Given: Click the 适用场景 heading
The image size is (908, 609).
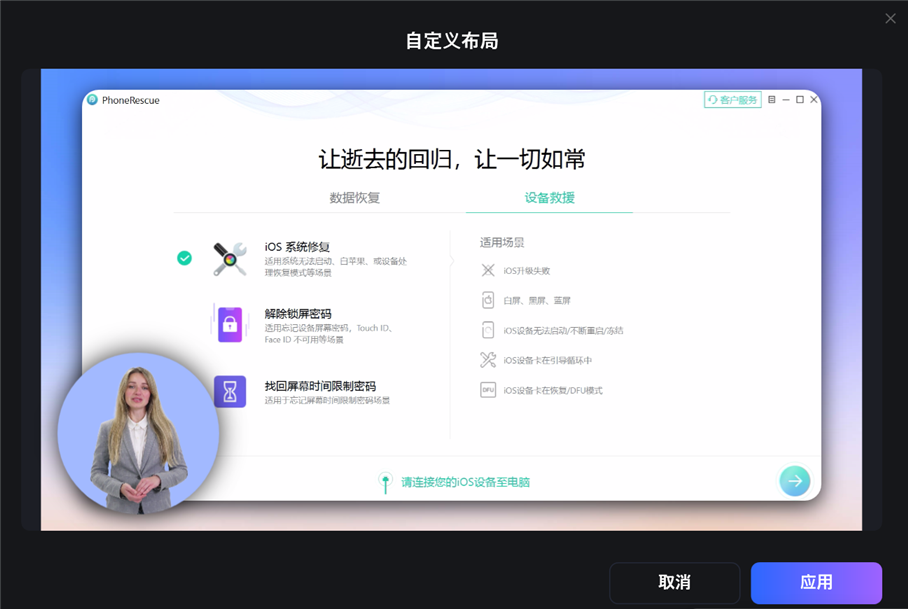Looking at the screenshot, I should click(502, 243).
